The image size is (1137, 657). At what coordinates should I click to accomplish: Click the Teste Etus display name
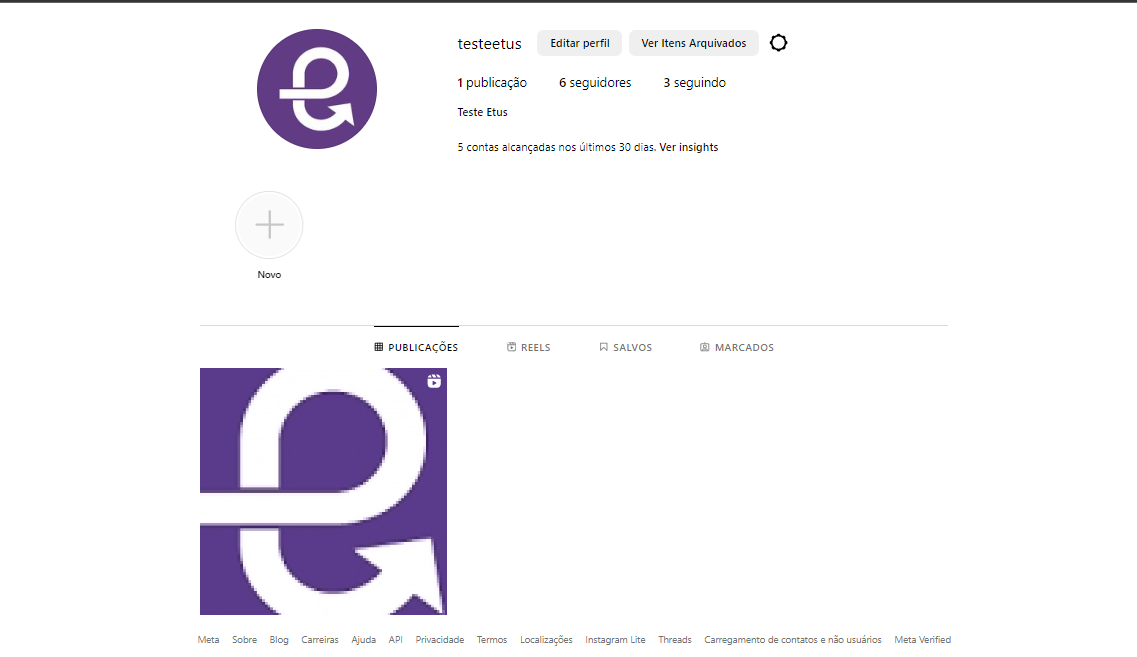pyautogui.click(x=482, y=112)
